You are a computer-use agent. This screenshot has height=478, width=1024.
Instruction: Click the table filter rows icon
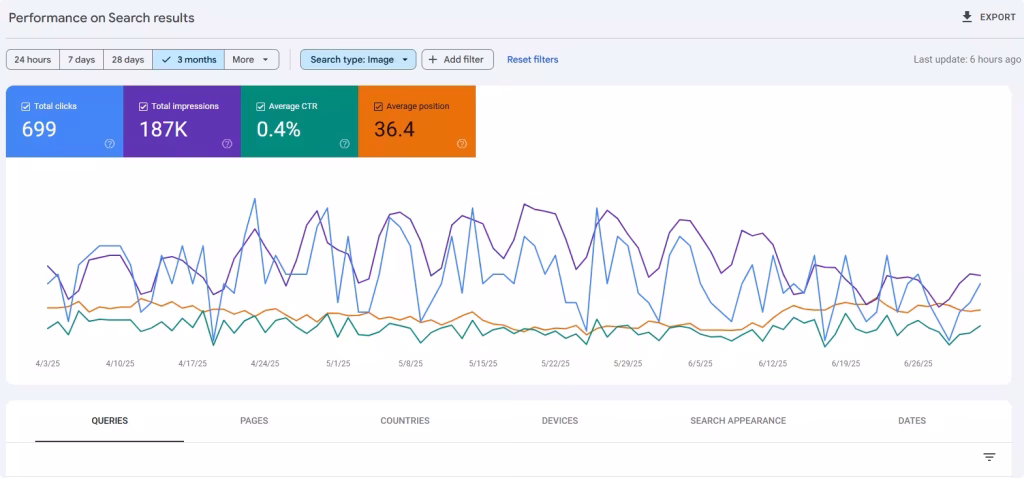click(x=989, y=457)
